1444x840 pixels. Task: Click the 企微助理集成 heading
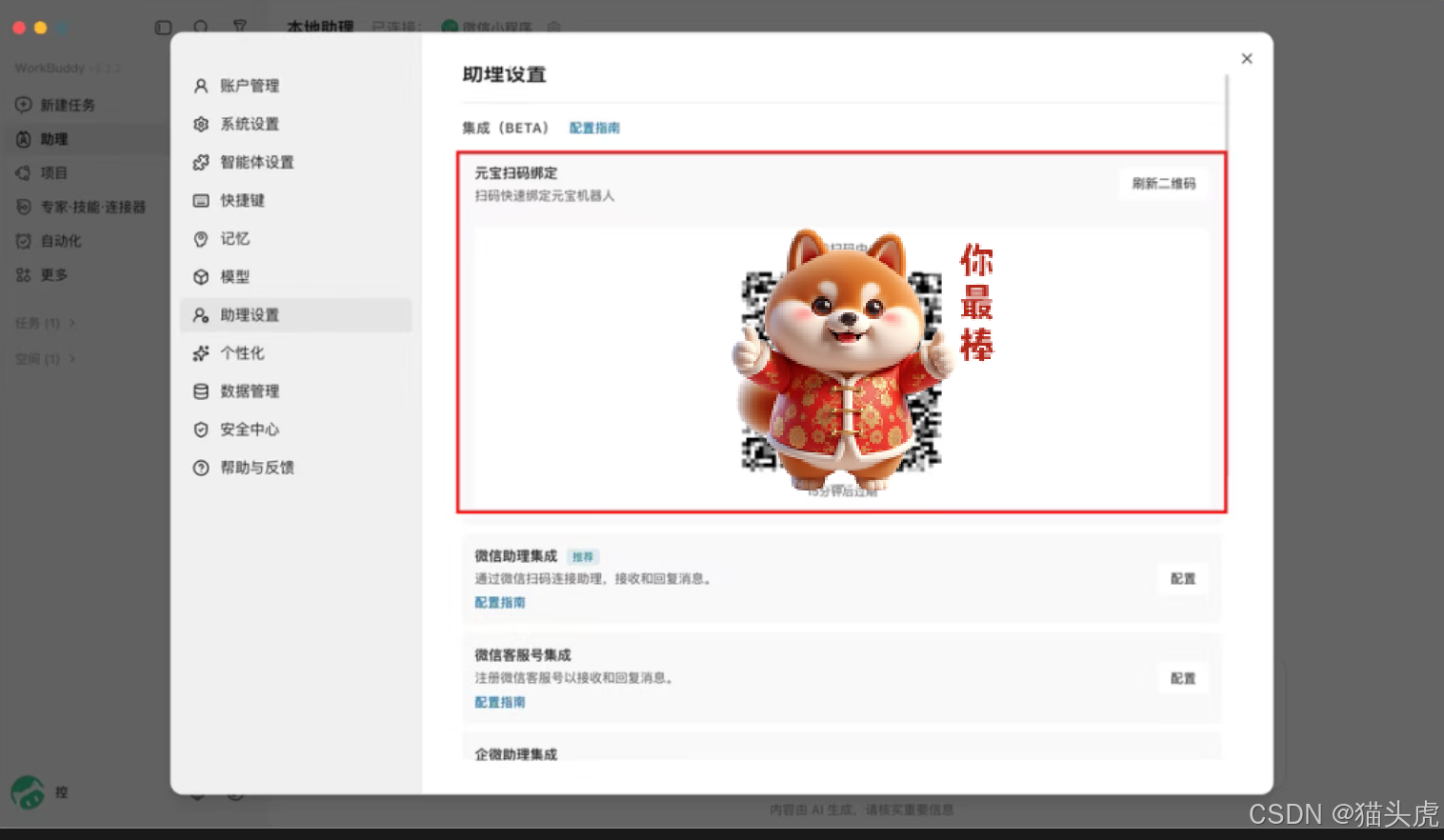pos(516,754)
